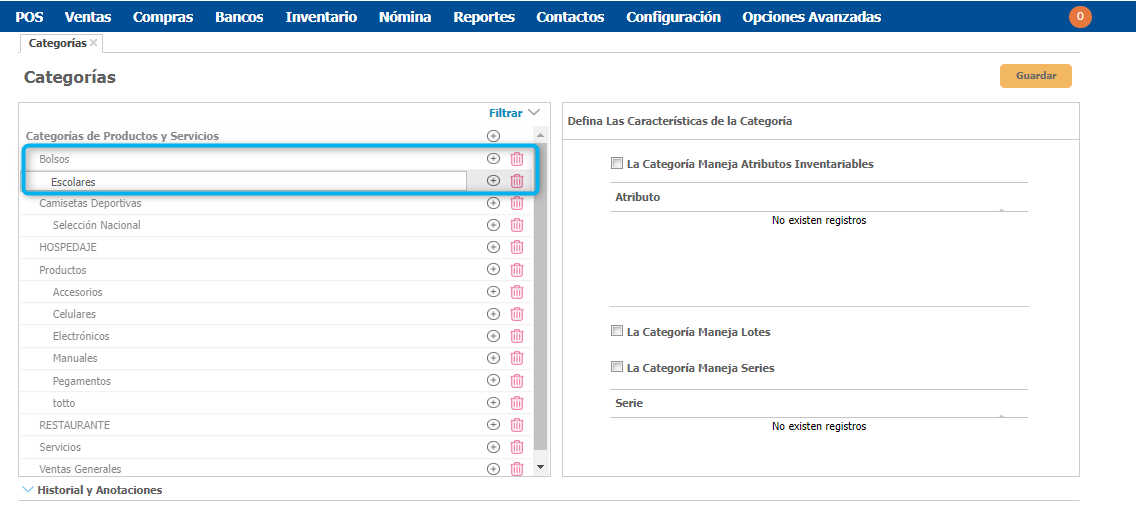Viewport: 1136px width, 505px height.
Task: Delete the HOSPEDAJE category using trash icon
Action: (517, 247)
